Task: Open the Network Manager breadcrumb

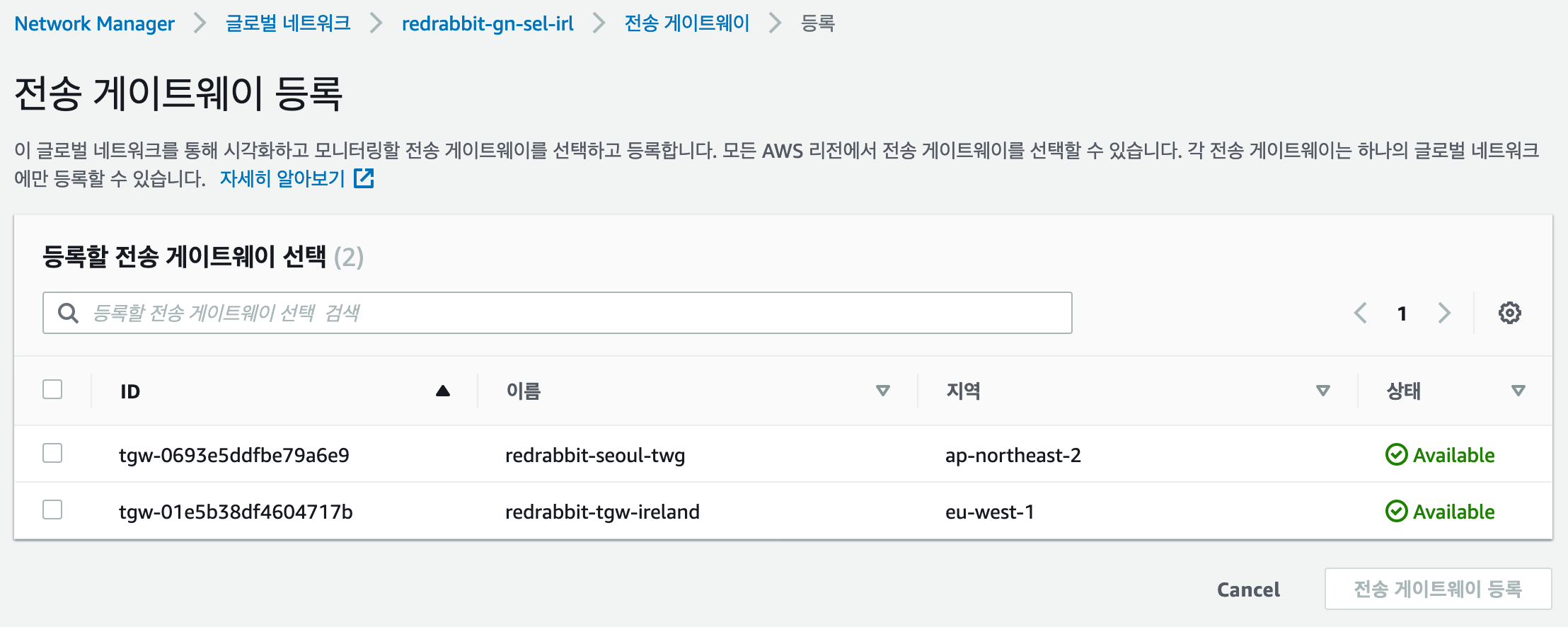Action: click(x=94, y=23)
